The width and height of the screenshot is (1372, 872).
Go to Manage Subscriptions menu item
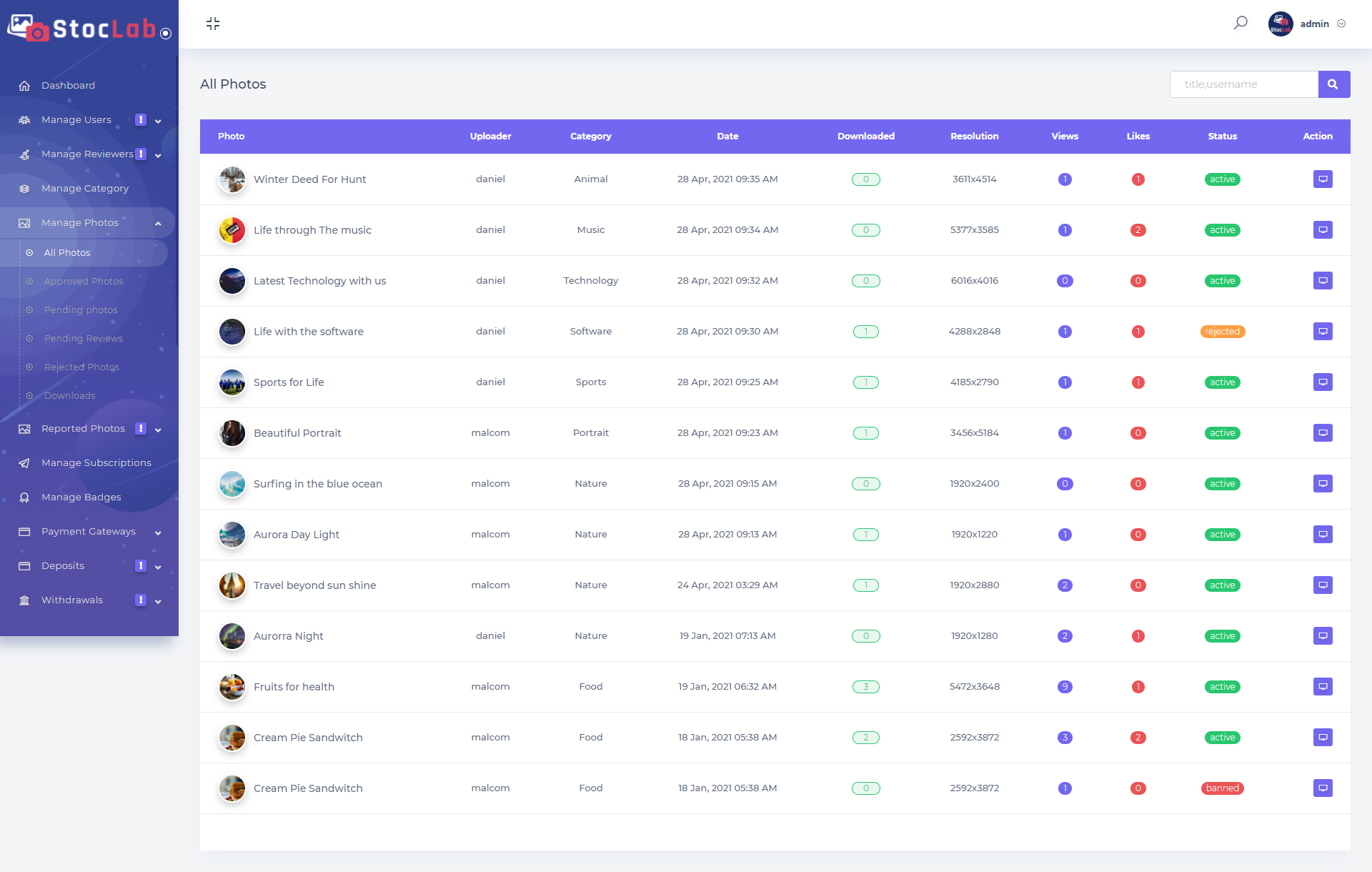[x=96, y=463]
